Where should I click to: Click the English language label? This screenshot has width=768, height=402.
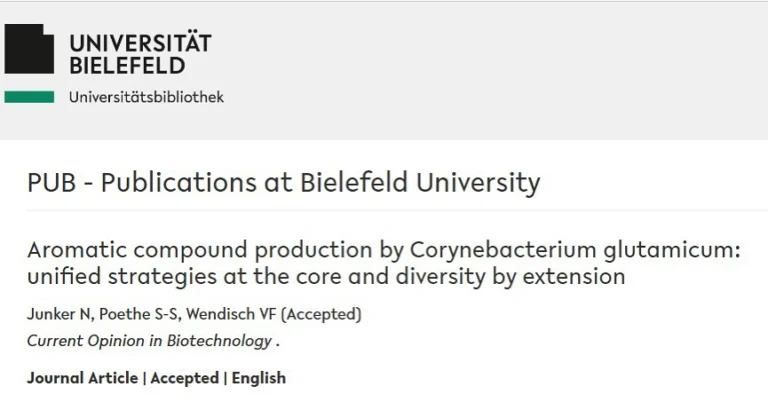259,378
